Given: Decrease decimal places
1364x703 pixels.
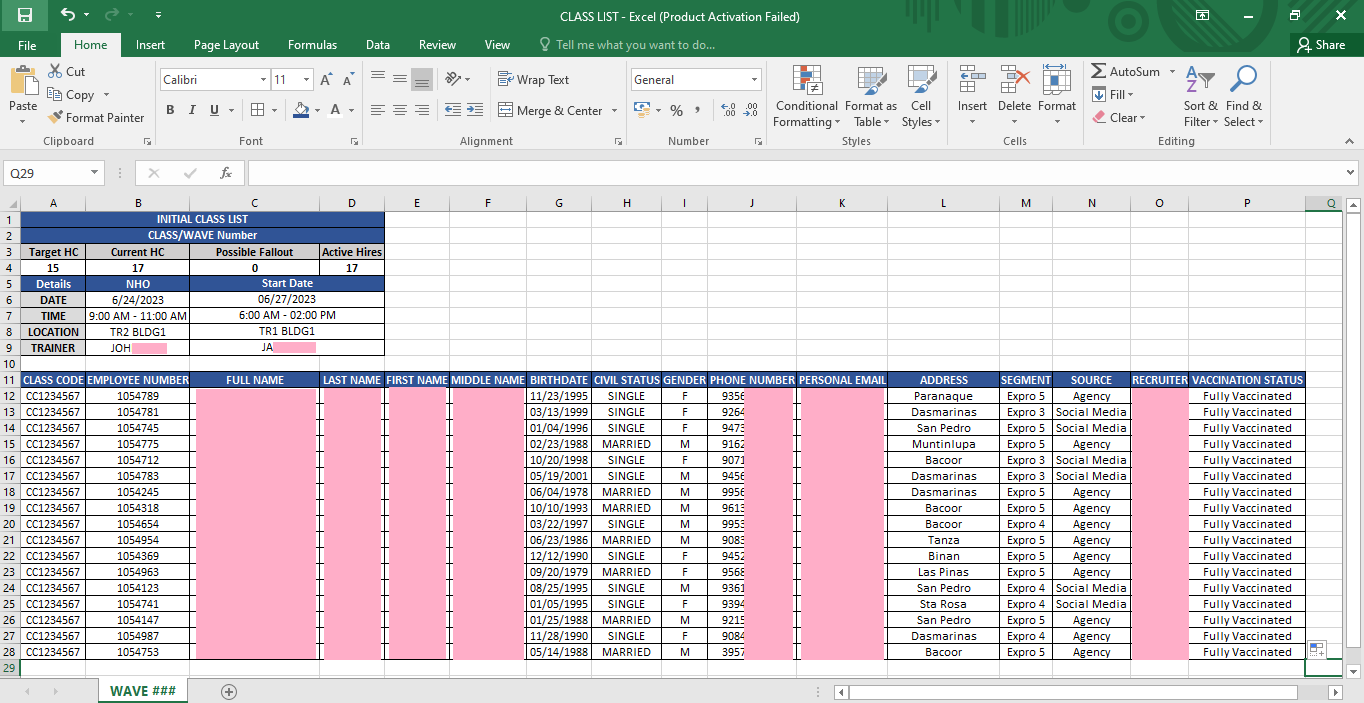Looking at the screenshot, I should [x=750, y=110].
